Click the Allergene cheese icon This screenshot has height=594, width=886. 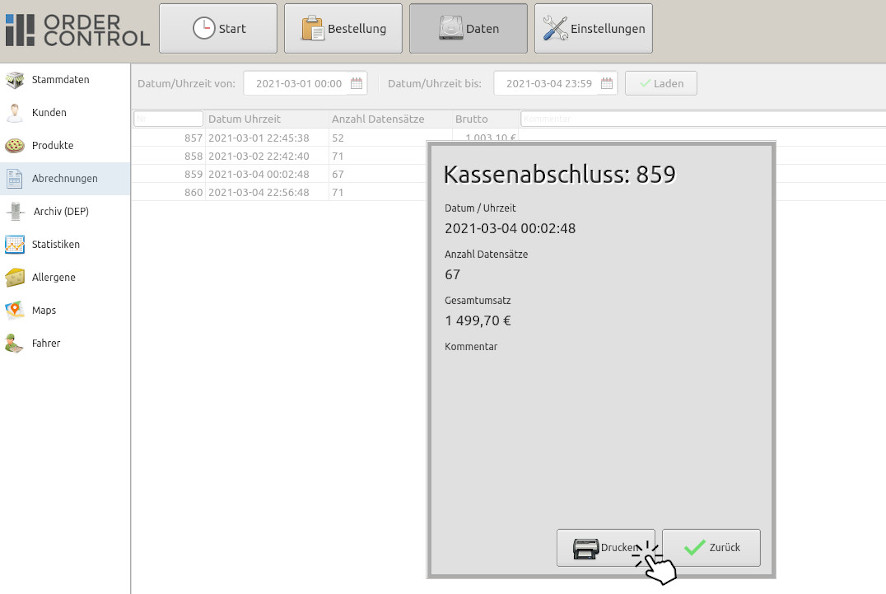click(15, 278)
